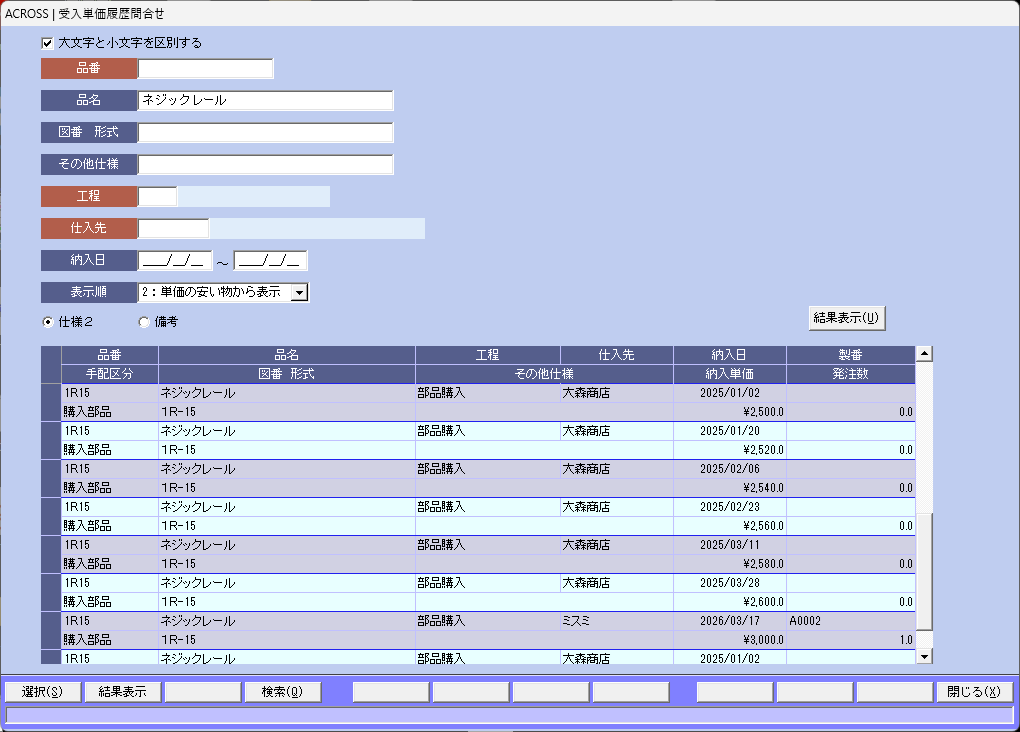Click the 検索(Q) button in the bottom bar

[x=282, y=692]
